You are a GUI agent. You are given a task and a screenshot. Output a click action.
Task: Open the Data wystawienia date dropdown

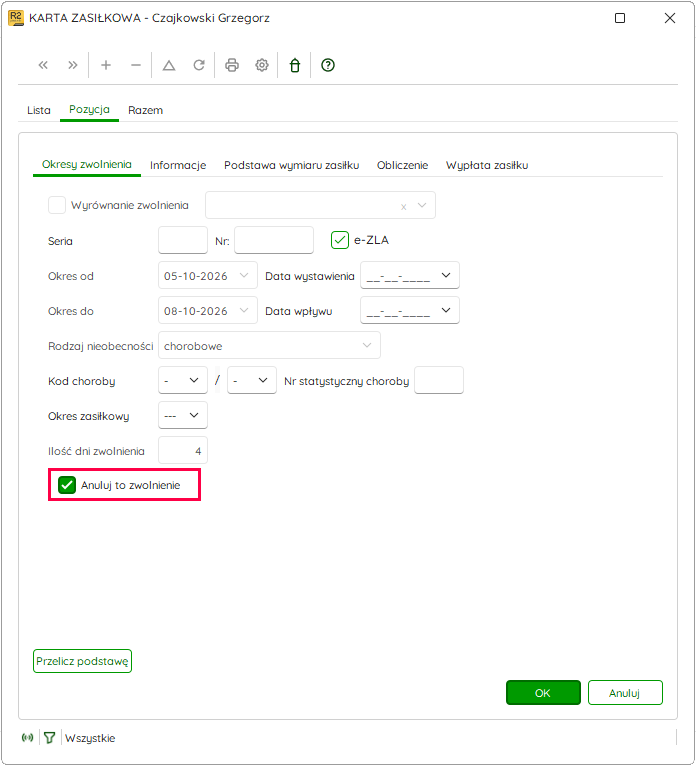[446, 275]
